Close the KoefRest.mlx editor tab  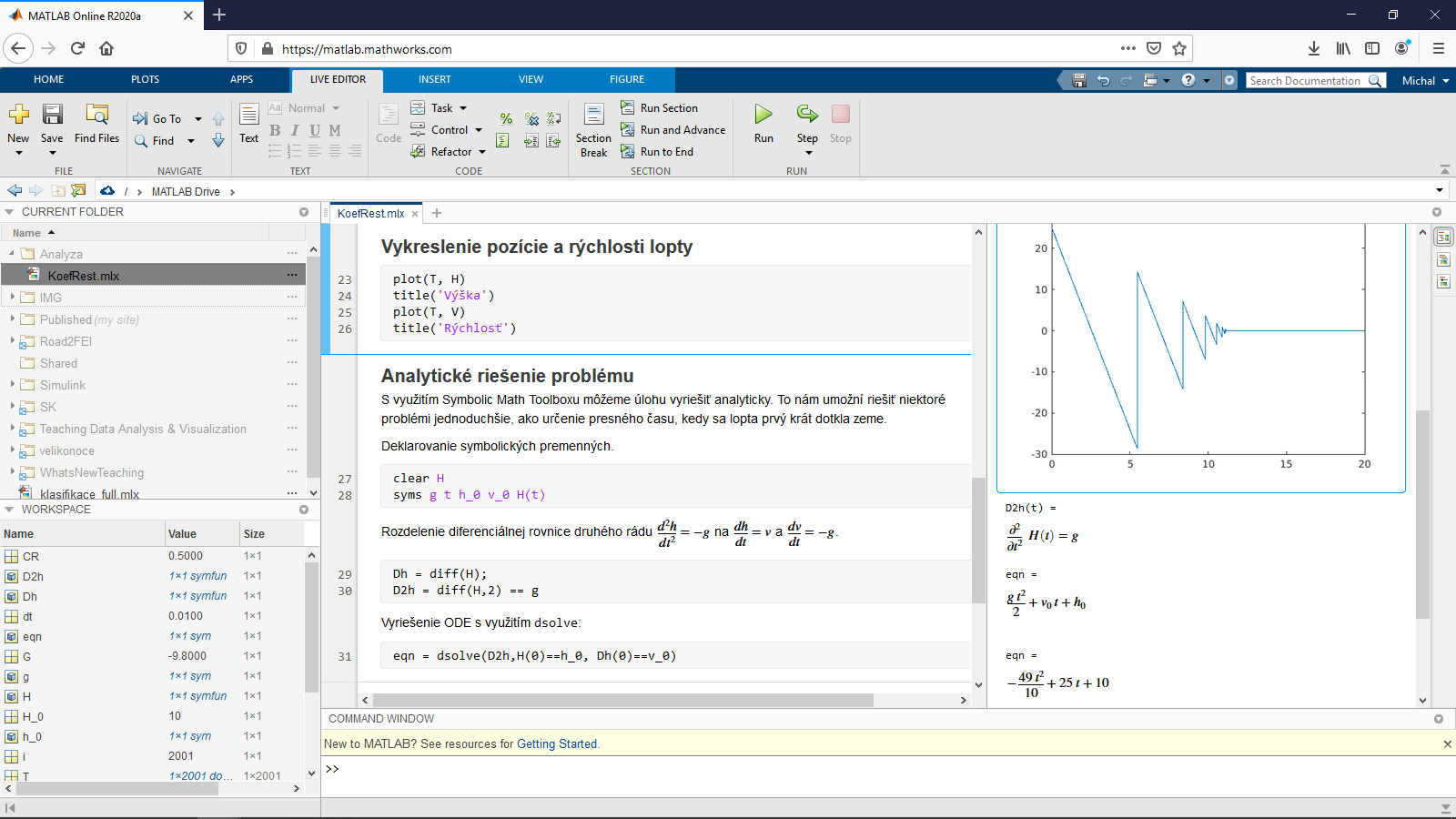[415, 214]
